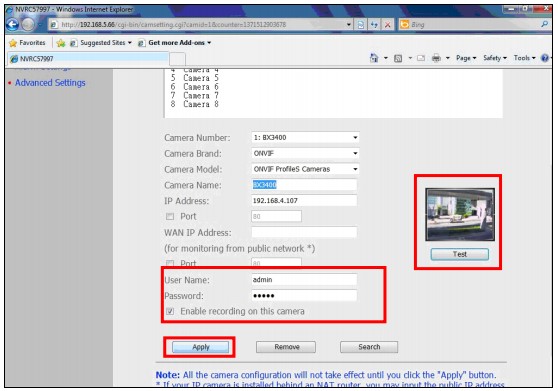The height and width of the screenshot is (391, 558).
Task: Open a new blank tab
Action: [177, 59]
